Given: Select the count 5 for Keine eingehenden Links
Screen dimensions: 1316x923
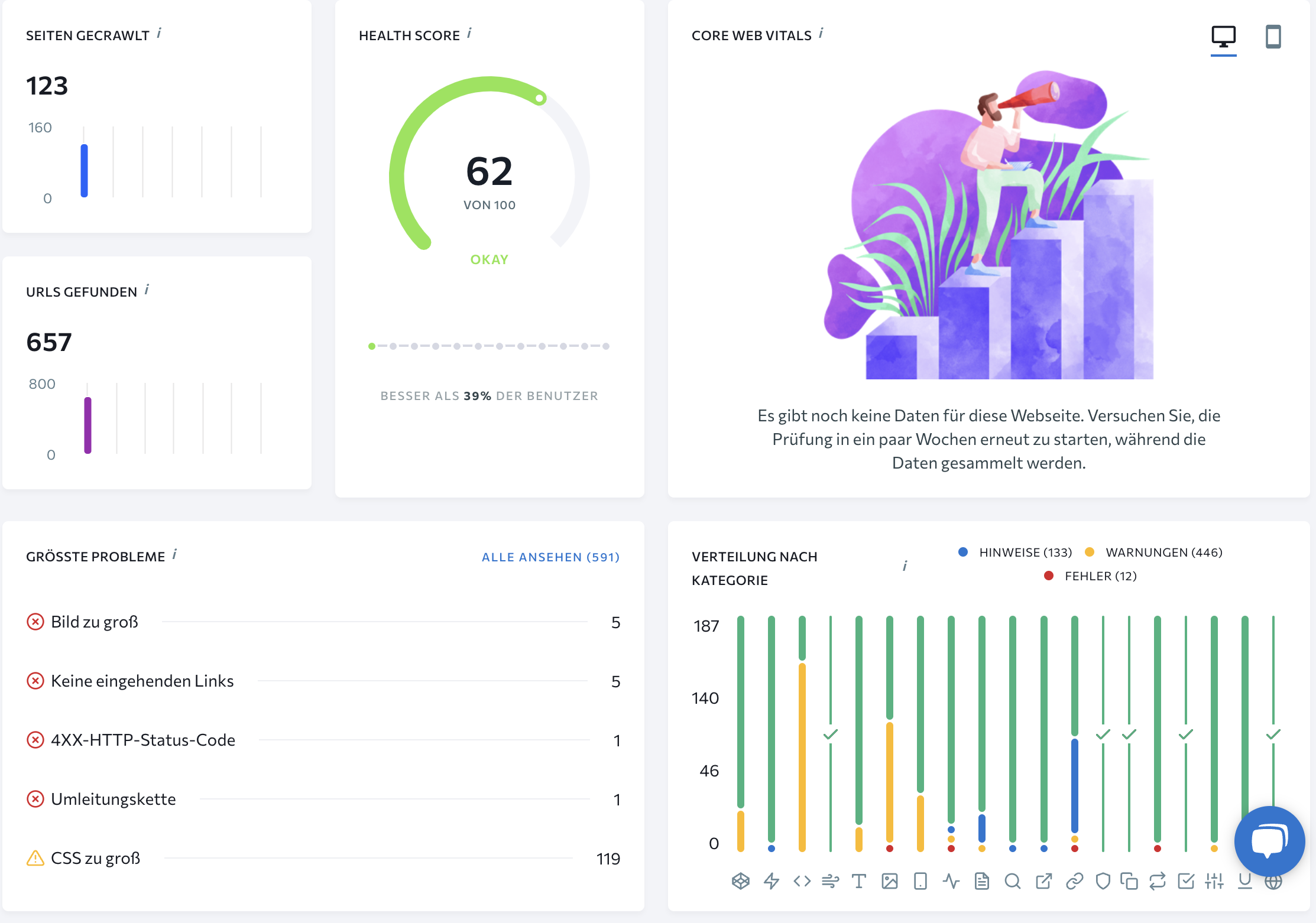Looking at the screenshot, I should coord(615,681).
